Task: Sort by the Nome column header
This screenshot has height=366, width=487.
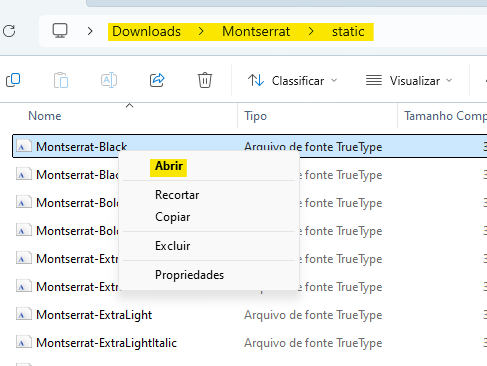Action: click(x=45, y=116)
